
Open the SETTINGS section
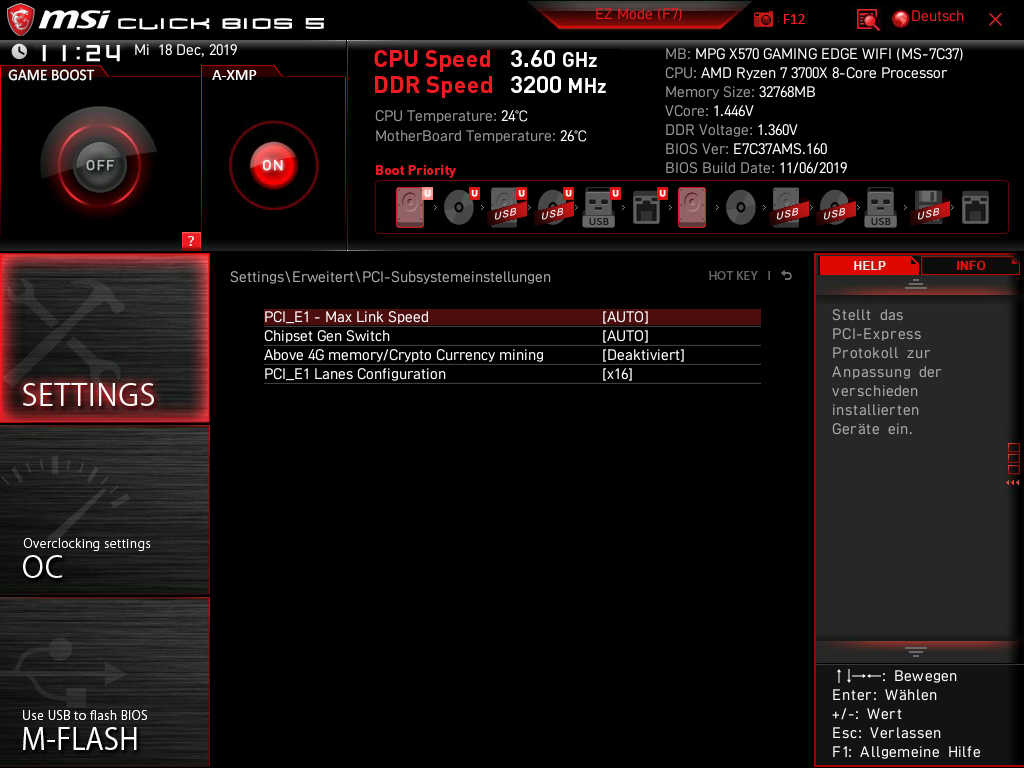[x=105, y=338]
